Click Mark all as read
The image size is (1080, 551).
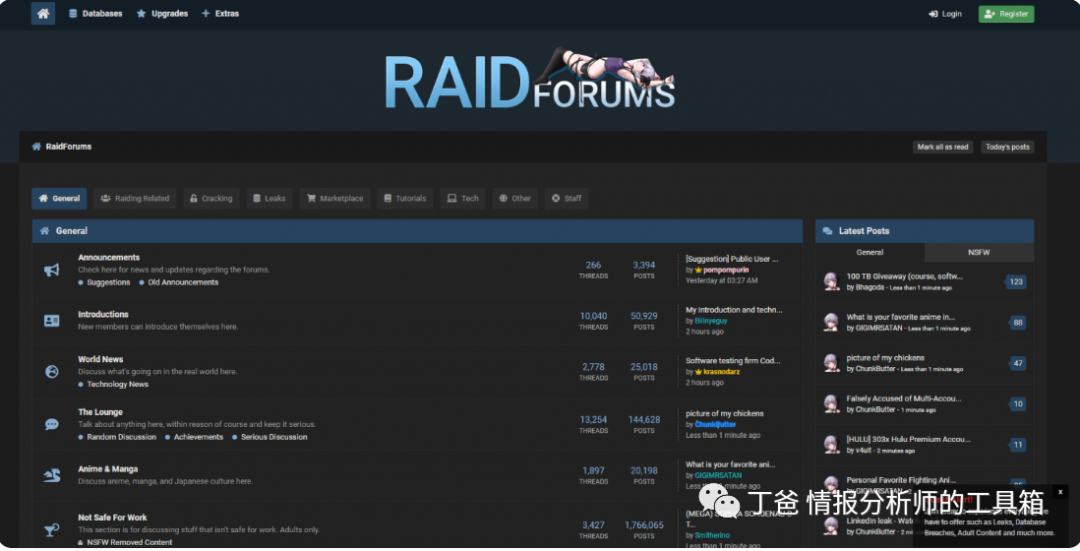(x=942, y=147)
